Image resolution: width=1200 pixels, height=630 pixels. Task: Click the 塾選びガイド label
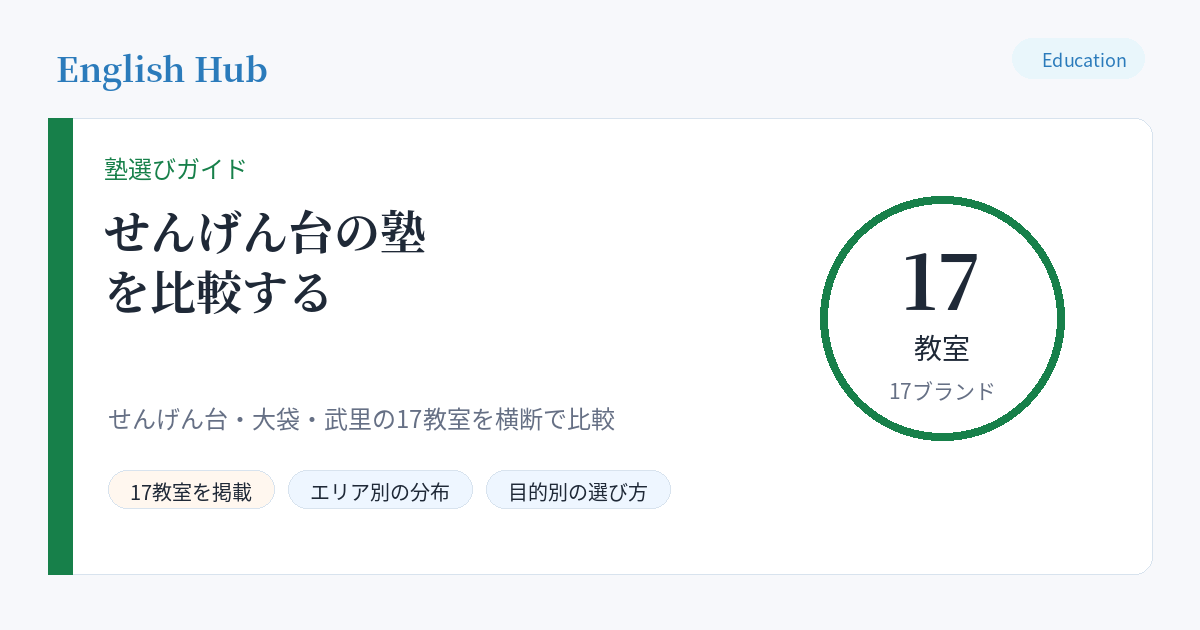(176, 169)
